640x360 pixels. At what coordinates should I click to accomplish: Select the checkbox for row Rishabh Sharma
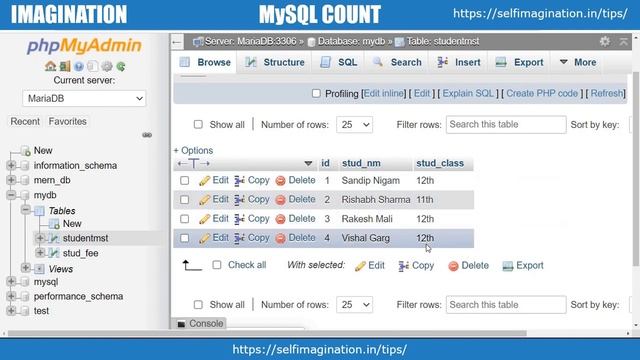coord(184,200)
